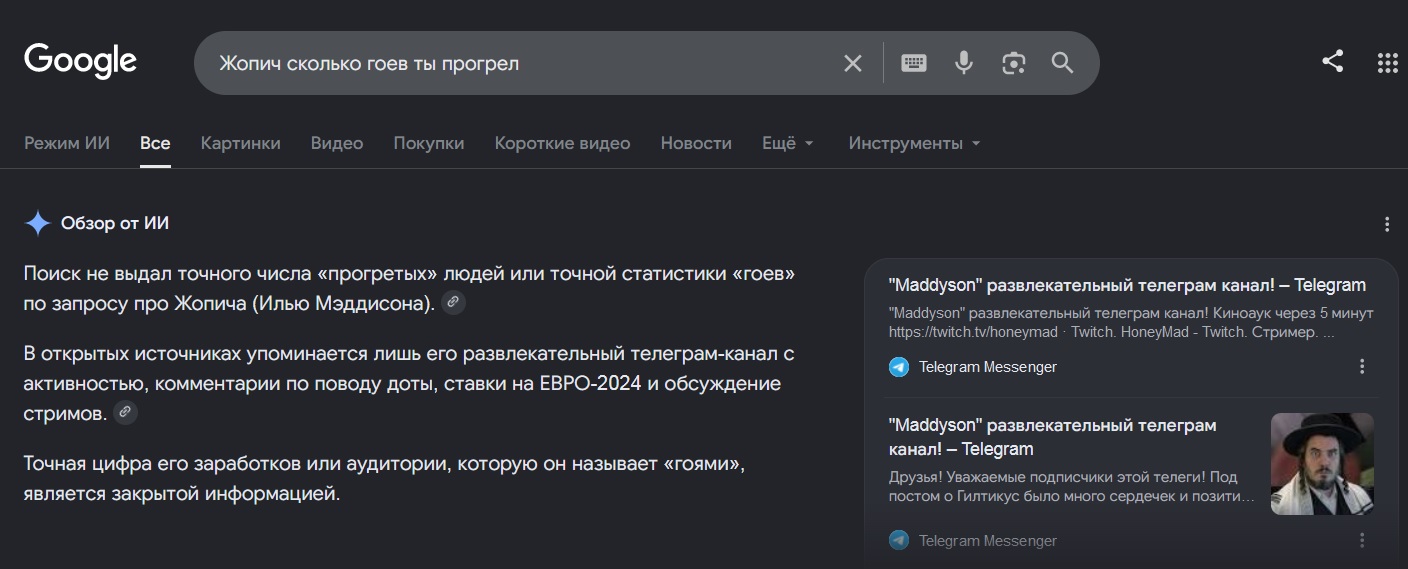Screen dimensions: 1408x569
Task: Go to the Новости tab
Action: pyautogui.click(x=696, y=143)
